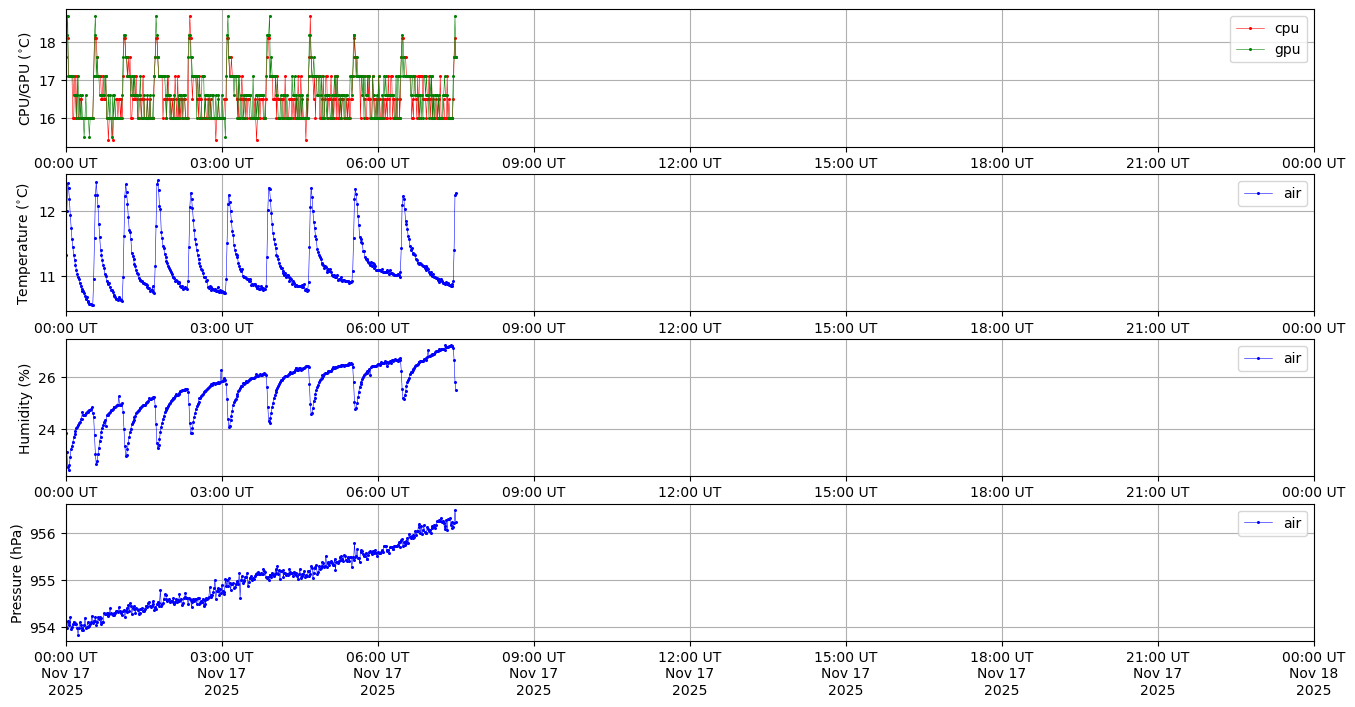Click the Temperature (°C) y-axis label
Viewport: 1355px width, 707px height.
pyautogui.click(x=25, y=243)
